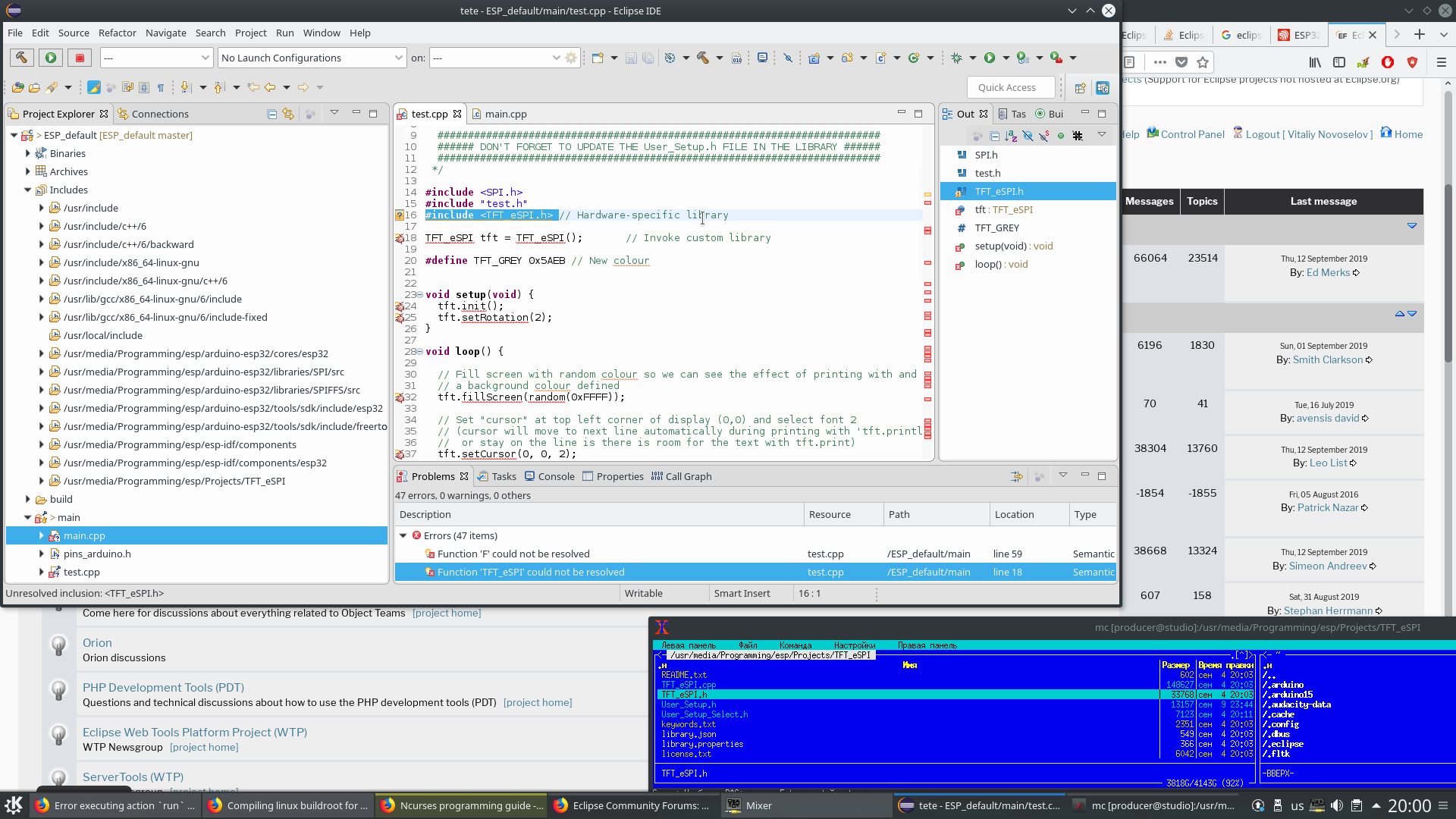Click the New wizard toolbar icon
Viewport: 1456px width, 819px height.
598,58
